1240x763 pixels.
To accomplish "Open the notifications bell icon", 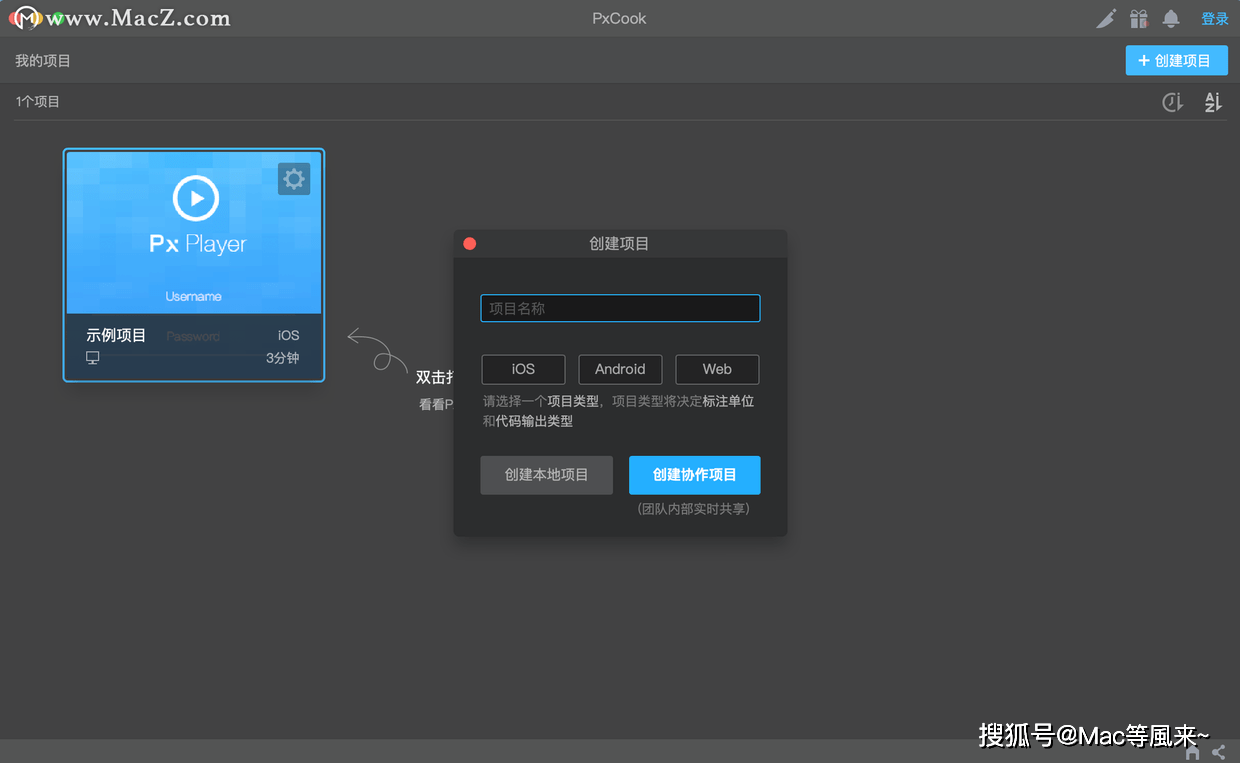I will pyautogui.click(x=1170, y=18).
